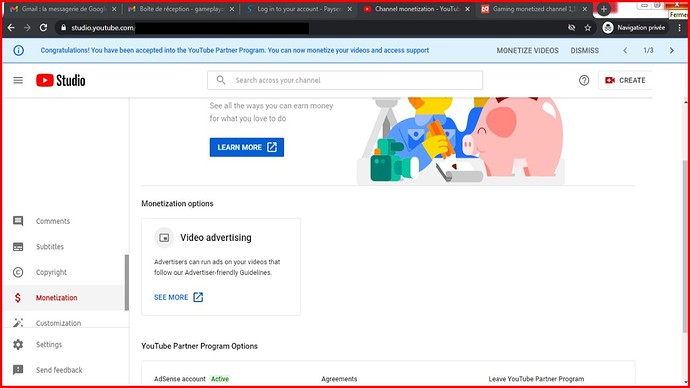Switch to the Gmail messagerie tab
The image size is (690, 388).
tap(63, 9)
